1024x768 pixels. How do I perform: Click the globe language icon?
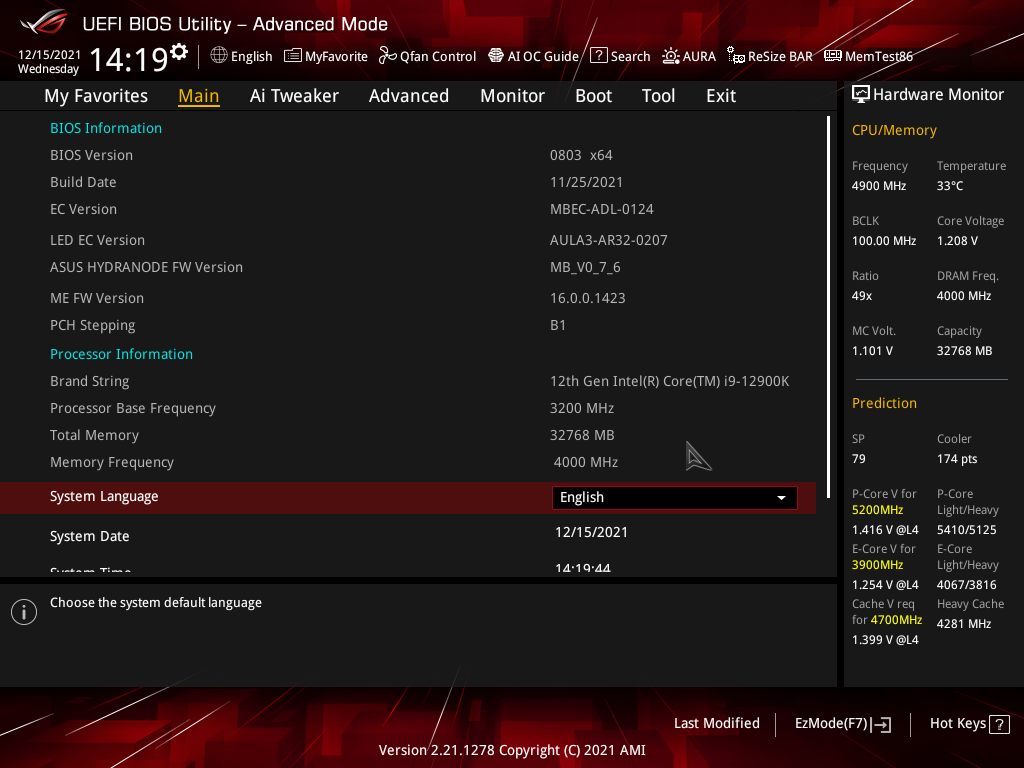point(219,56)
